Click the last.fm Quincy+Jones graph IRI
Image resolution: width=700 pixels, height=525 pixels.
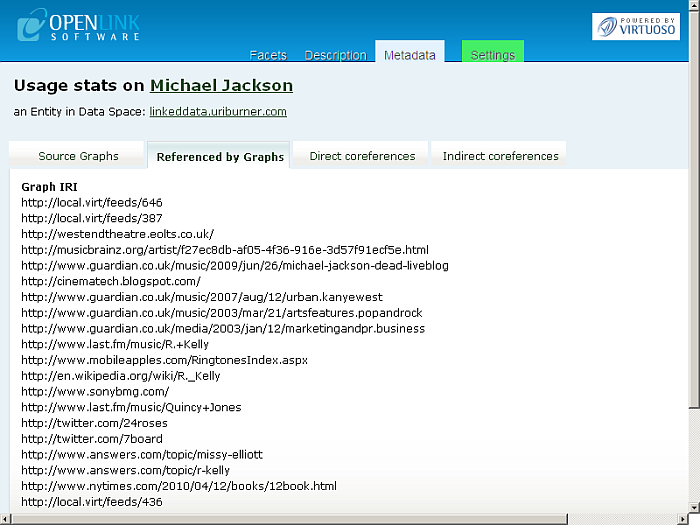coord(131,408)
